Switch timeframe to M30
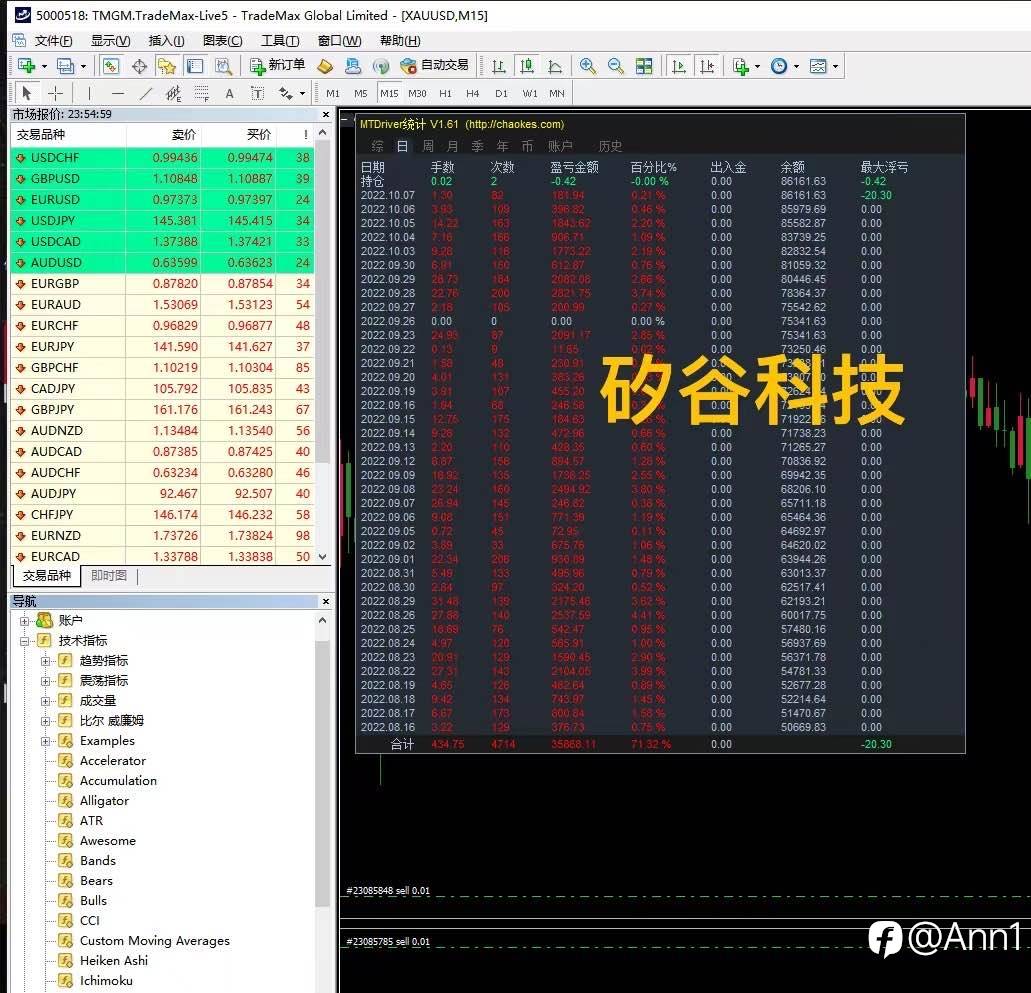 click(417, 93)
